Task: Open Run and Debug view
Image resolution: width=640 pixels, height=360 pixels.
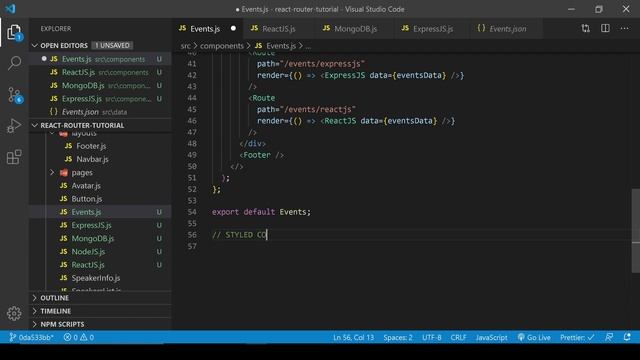Action: (x=14, y=126)
